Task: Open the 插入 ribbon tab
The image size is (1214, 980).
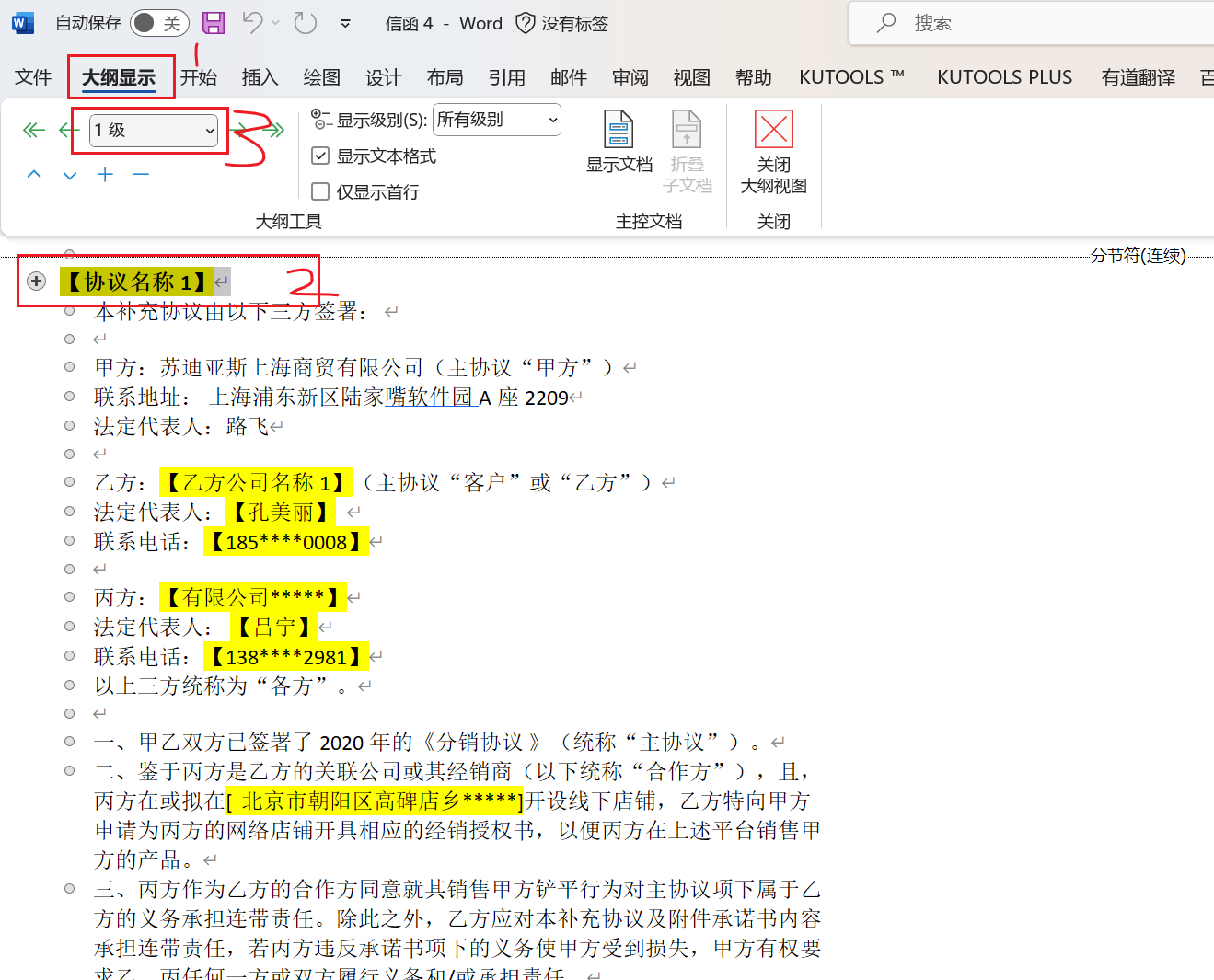Action: tap(260, 77)
